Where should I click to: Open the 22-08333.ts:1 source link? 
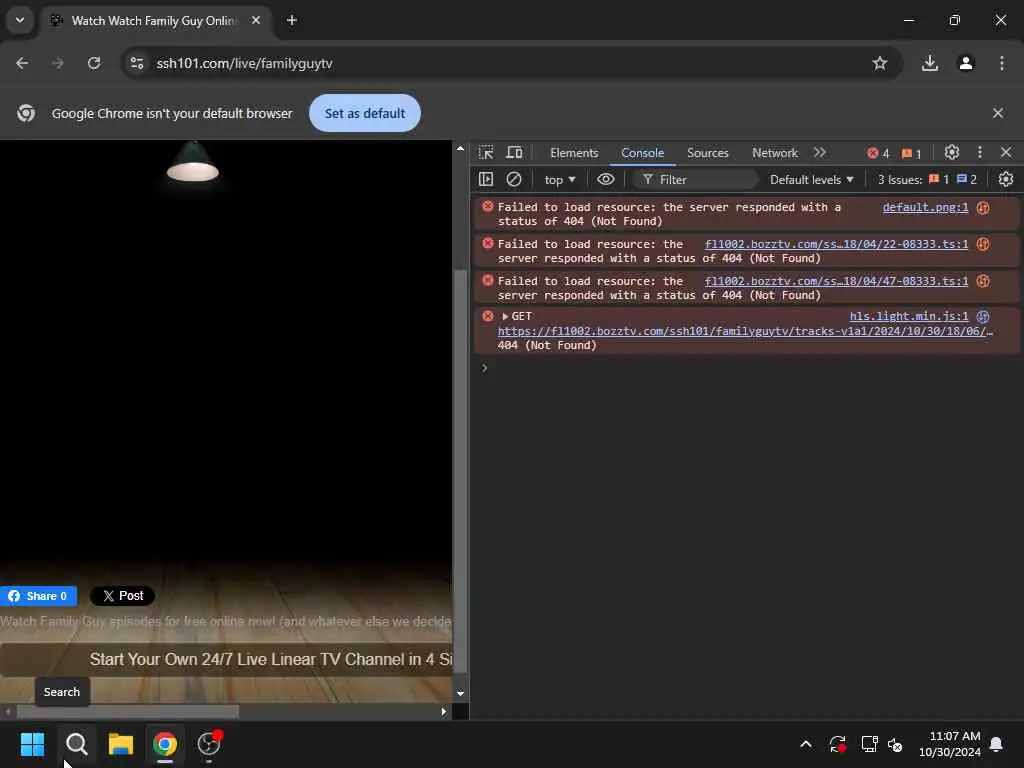click(x=836, y=244)
